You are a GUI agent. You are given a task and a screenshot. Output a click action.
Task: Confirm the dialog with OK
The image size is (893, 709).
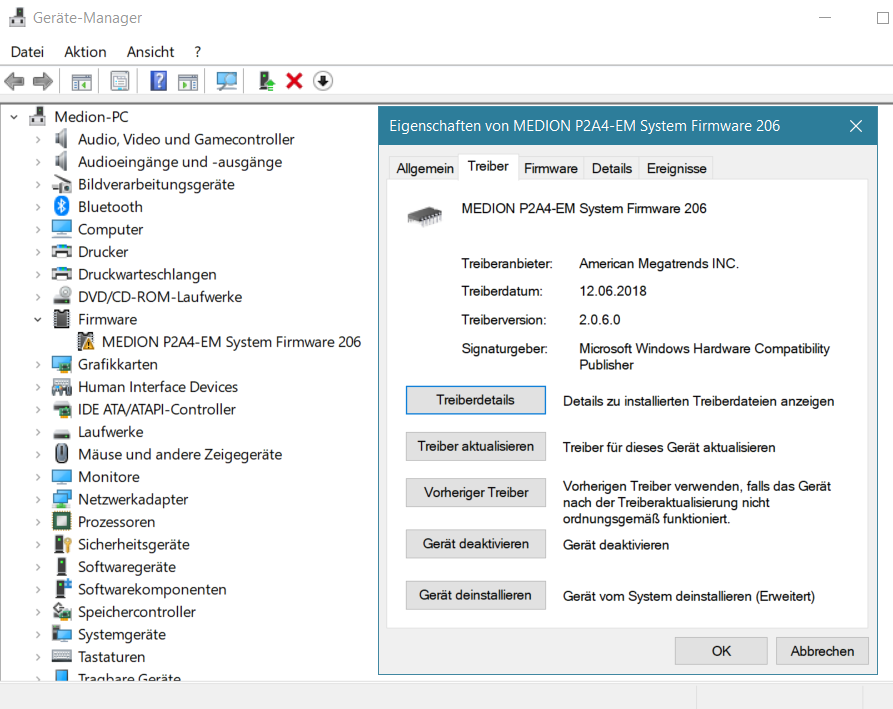721,650
